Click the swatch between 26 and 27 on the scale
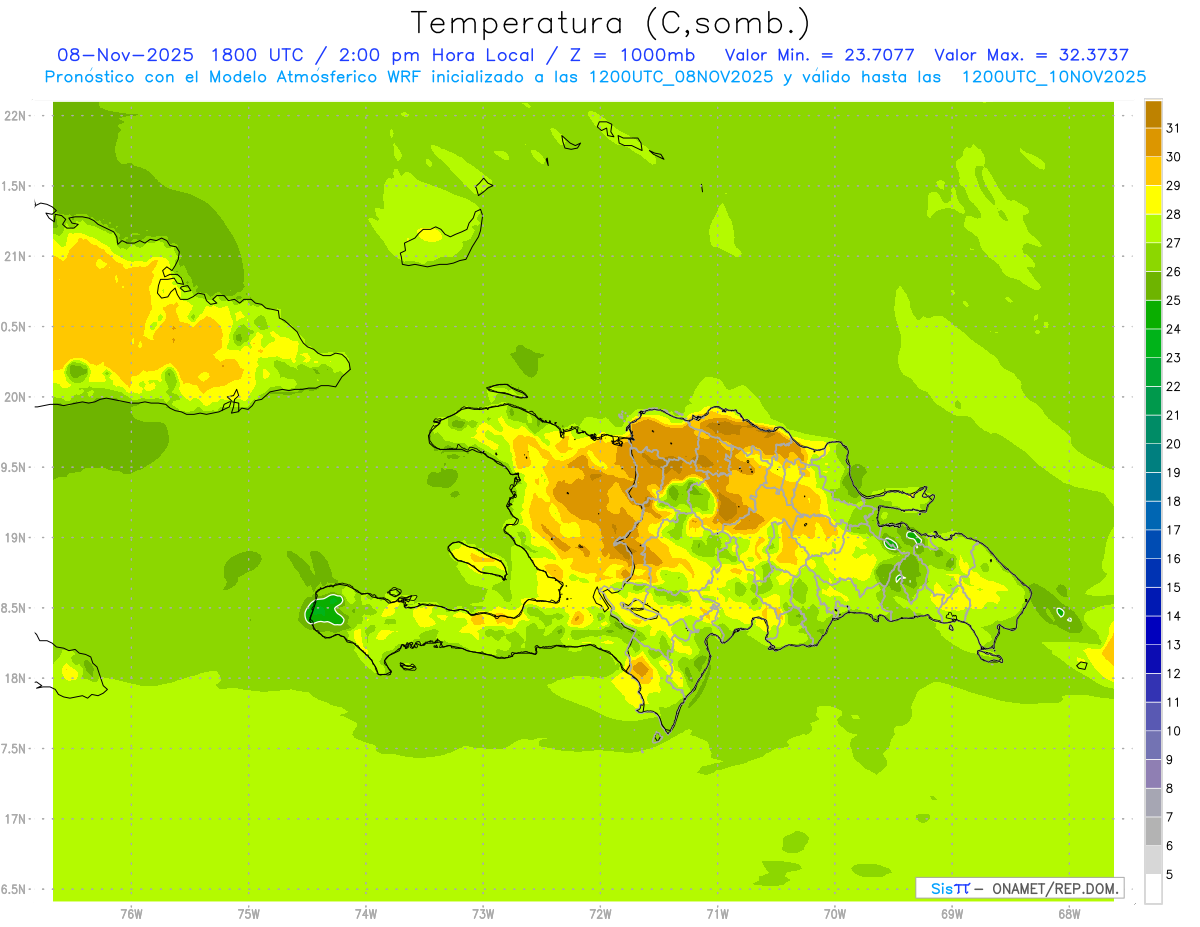 click(1153, 257)
